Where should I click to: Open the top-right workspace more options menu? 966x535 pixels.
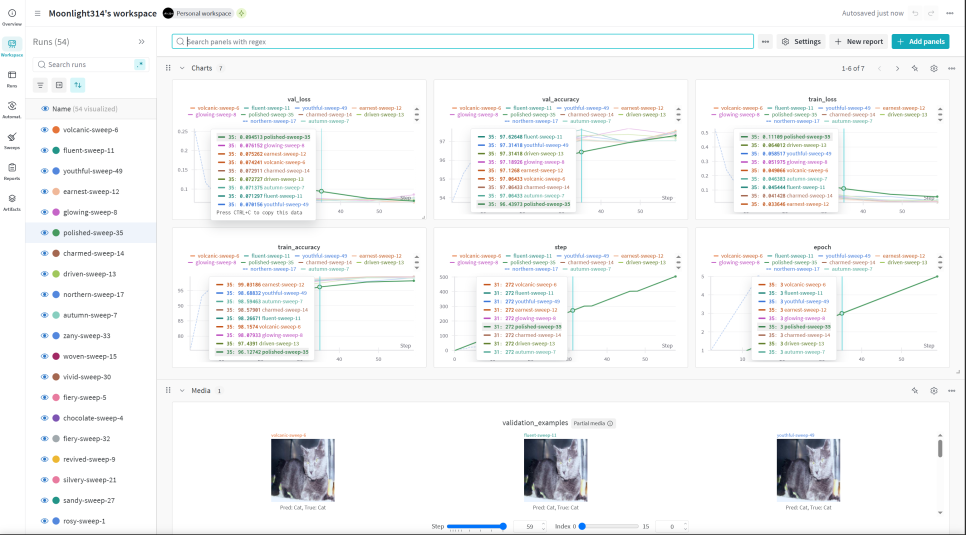(949, 13)
